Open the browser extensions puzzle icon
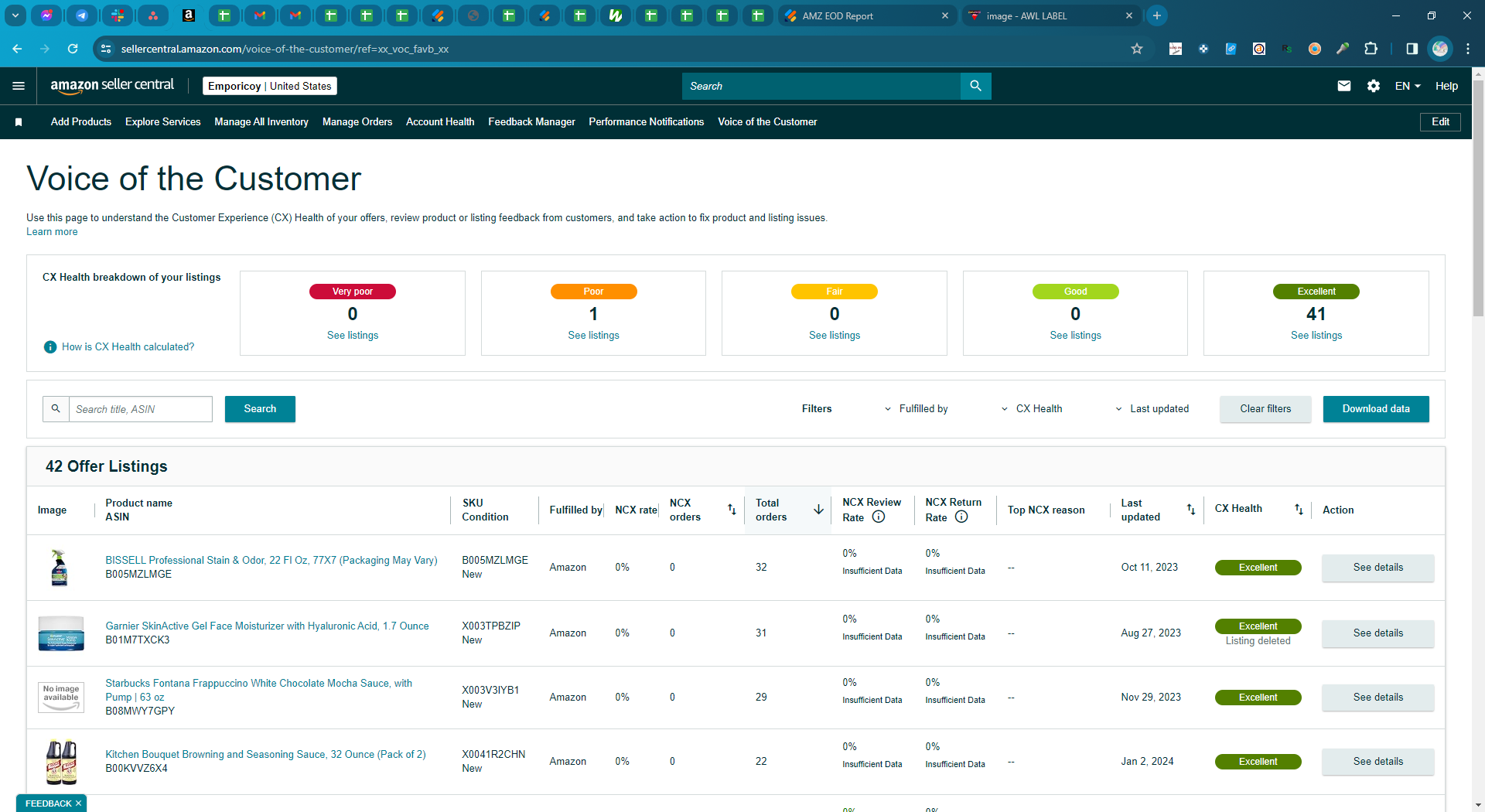1485x812 pixels. click(x=1371, y=49)
